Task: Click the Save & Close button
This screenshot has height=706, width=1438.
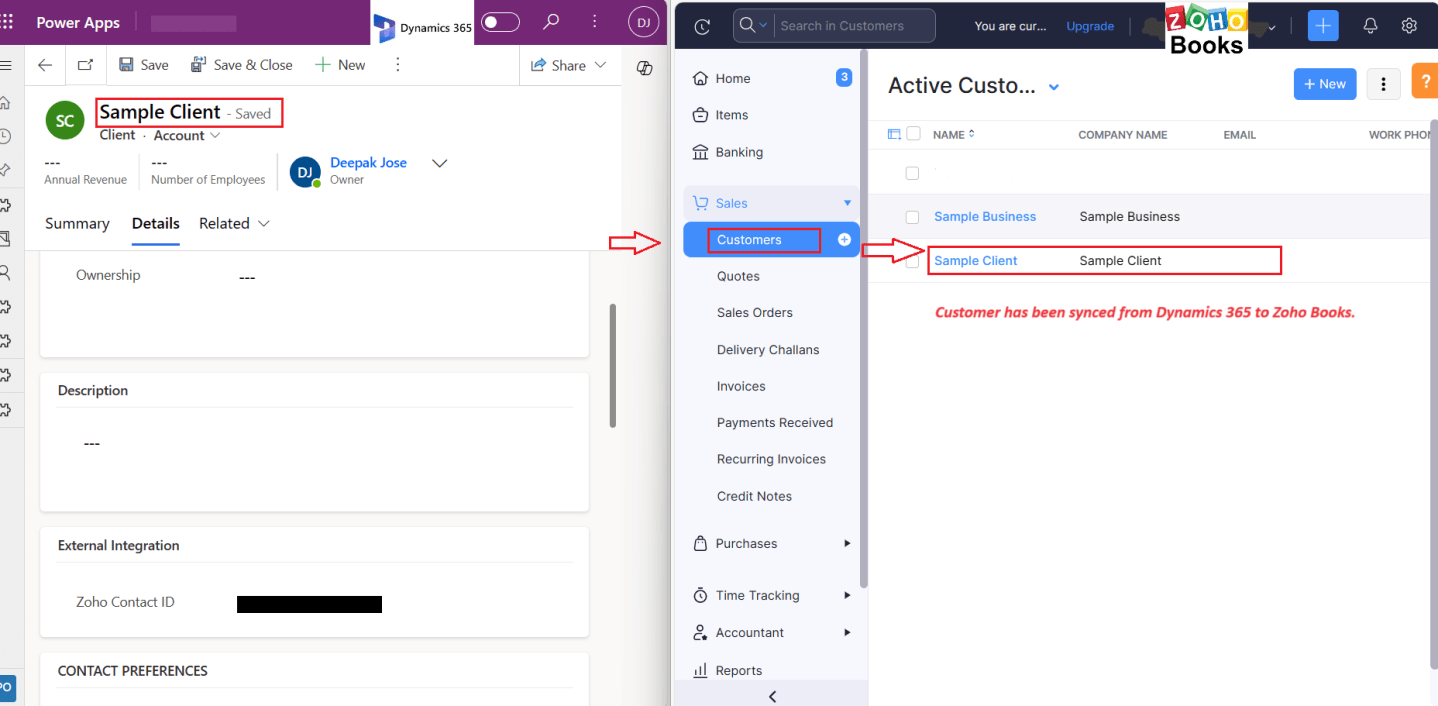Action: tap(242, 65)
